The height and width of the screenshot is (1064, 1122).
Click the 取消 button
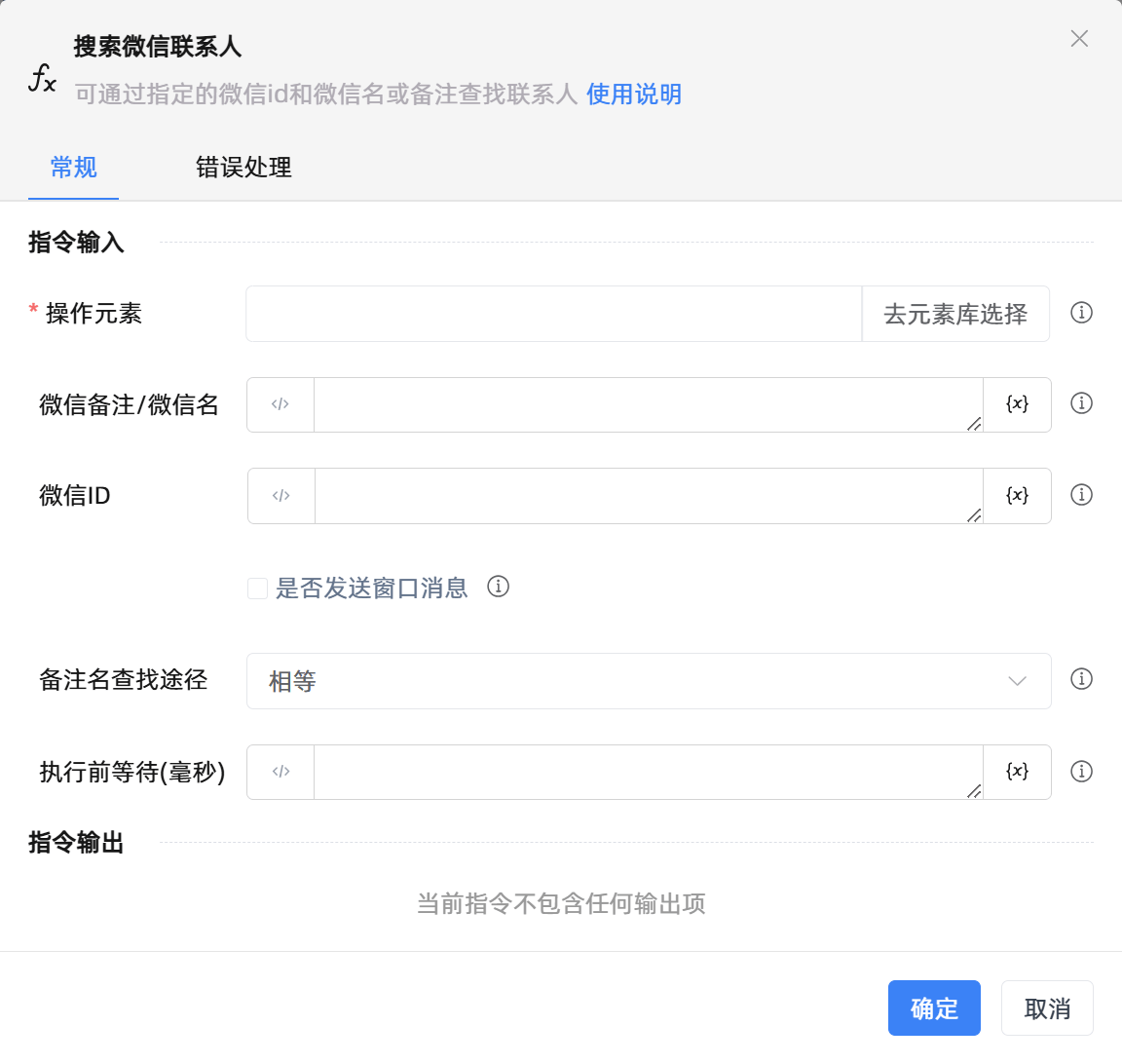pyautogui.click(x=1047, y=1008)
